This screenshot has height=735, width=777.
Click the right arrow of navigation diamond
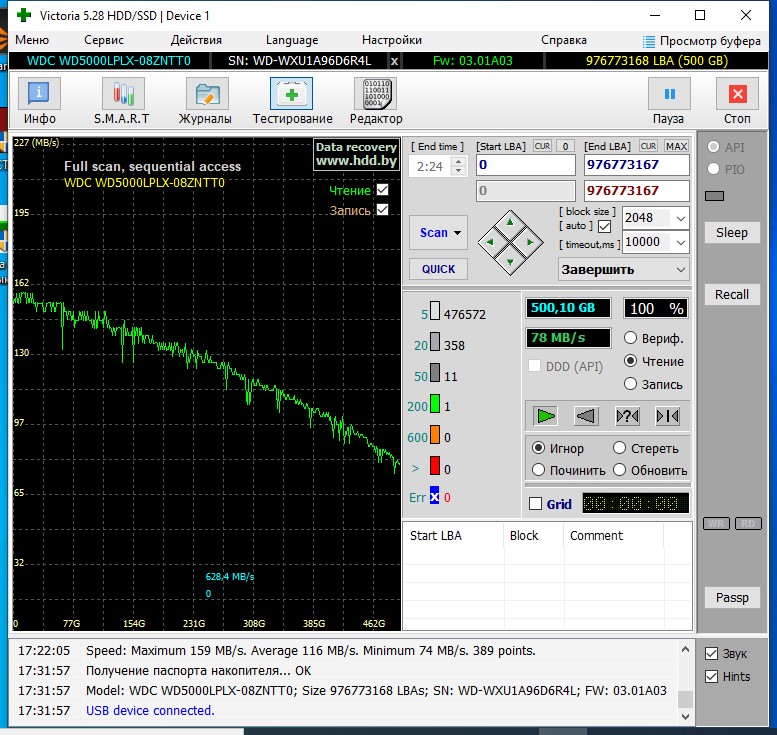click(x=531, y=242)
